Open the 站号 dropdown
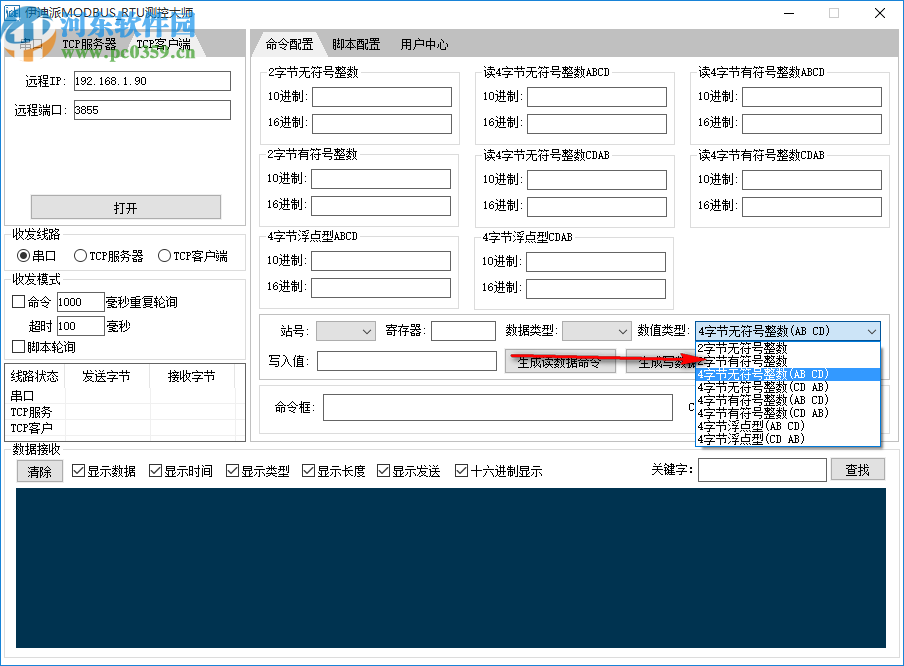This screenshot has height=666, width=904. coord(345,330)
